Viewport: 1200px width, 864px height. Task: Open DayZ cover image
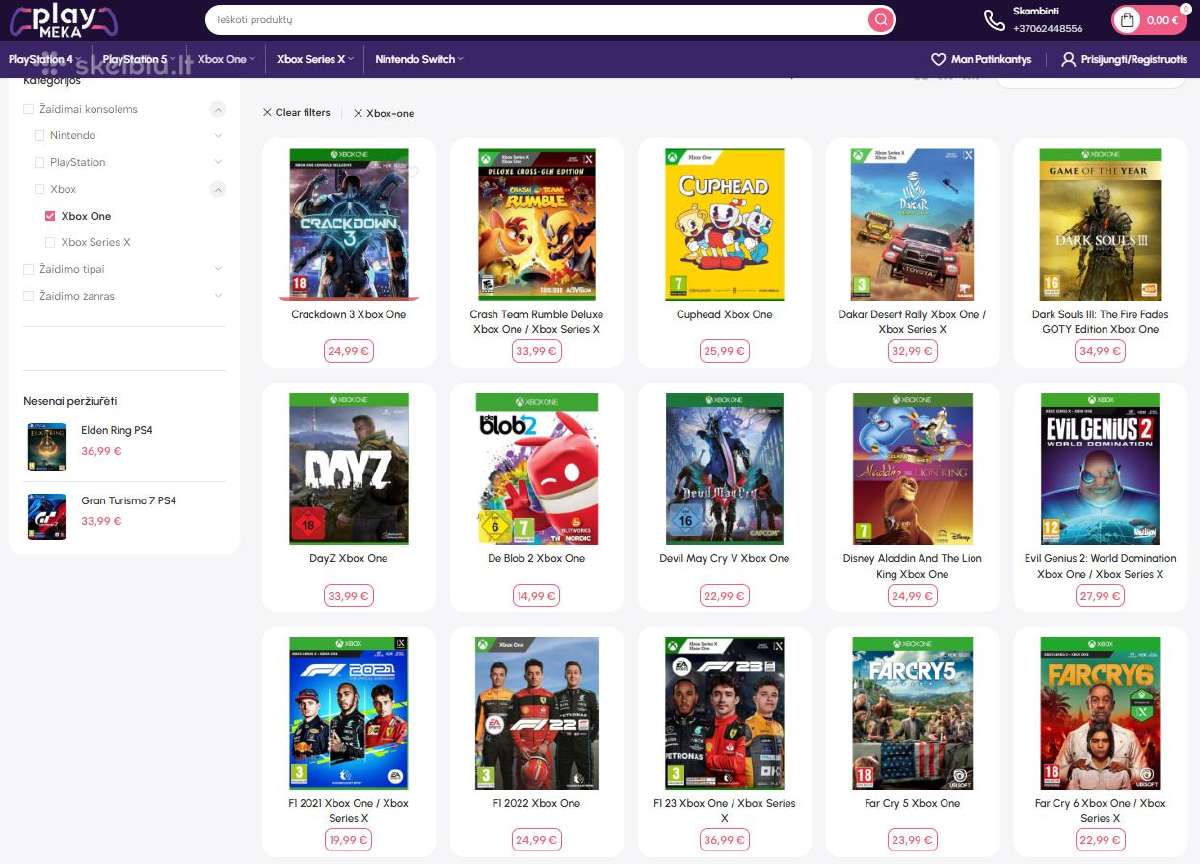[348, 469]
